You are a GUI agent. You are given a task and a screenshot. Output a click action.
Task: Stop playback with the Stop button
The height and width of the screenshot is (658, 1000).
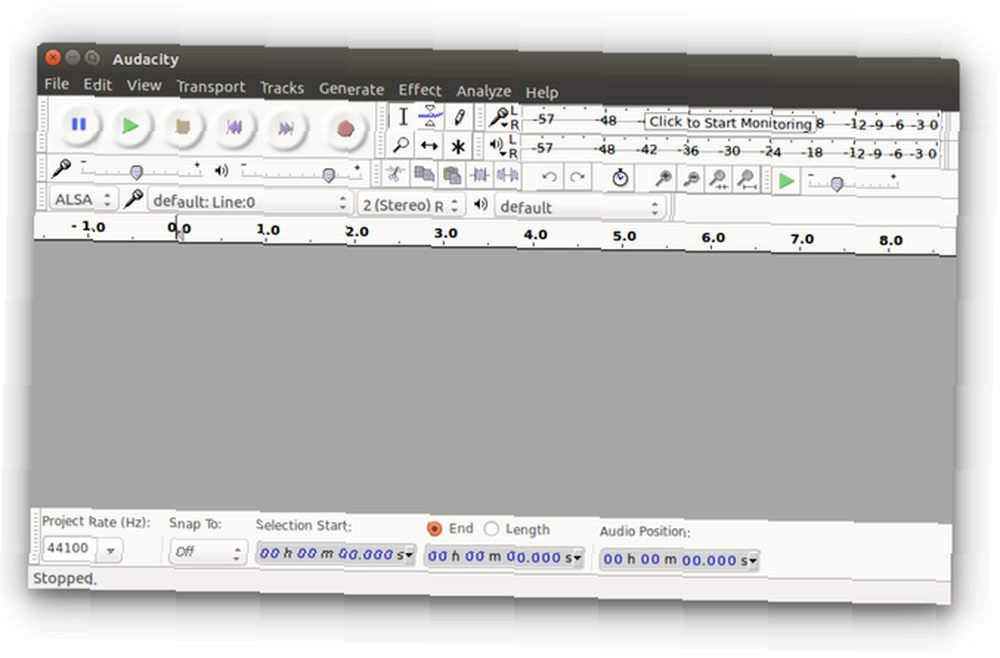click(182, 126)
